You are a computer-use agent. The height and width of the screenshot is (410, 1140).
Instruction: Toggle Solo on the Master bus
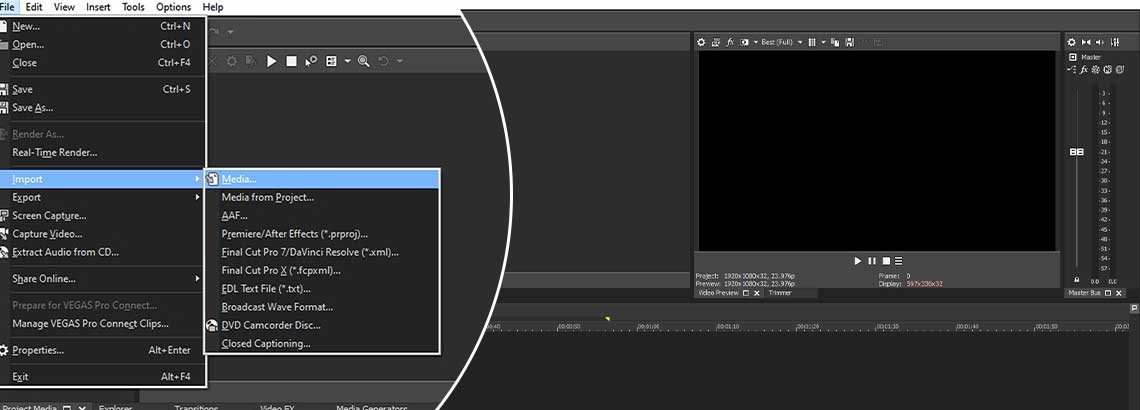(x=1120, y=70)
